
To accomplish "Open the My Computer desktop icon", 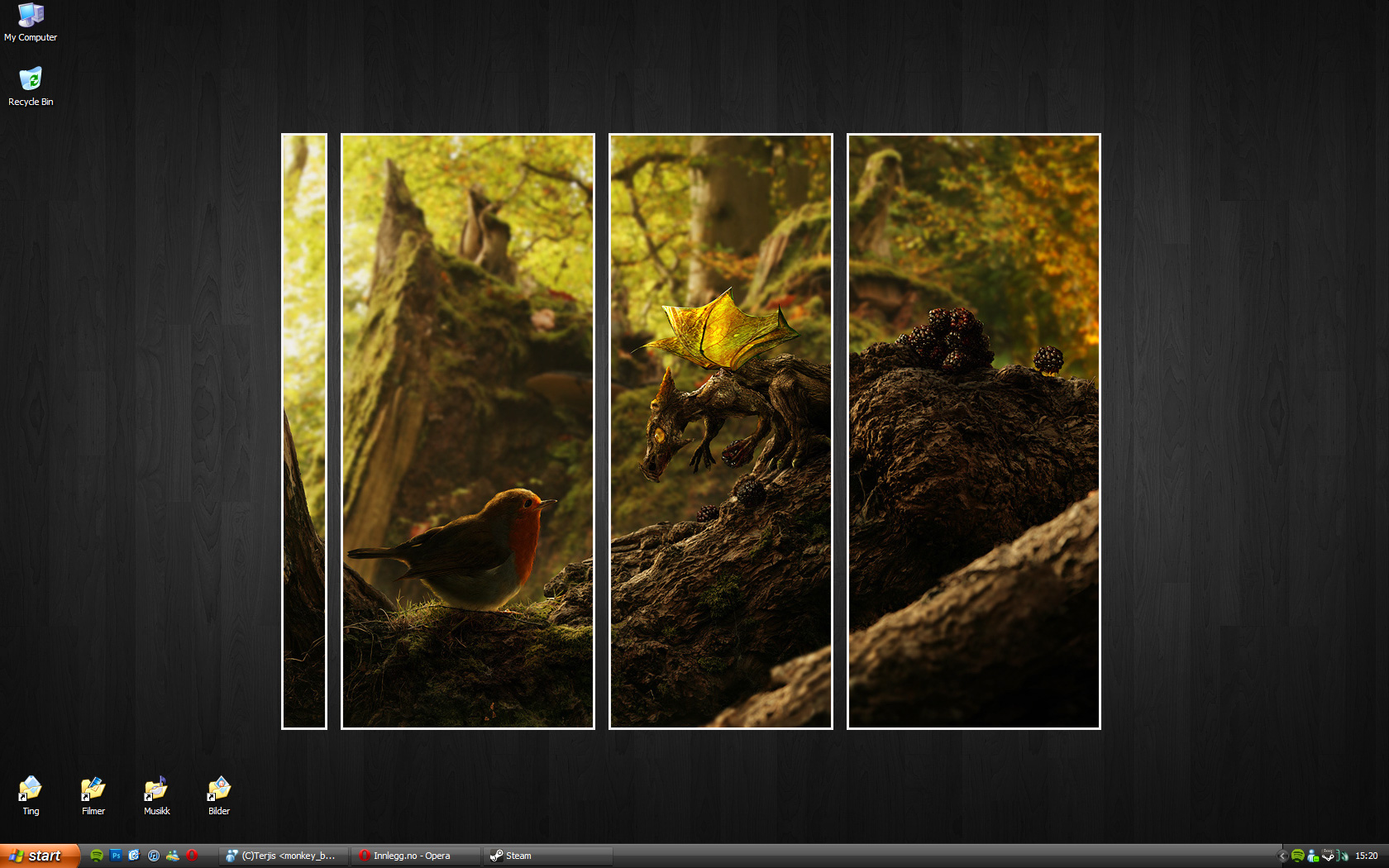I will point(31,22).
